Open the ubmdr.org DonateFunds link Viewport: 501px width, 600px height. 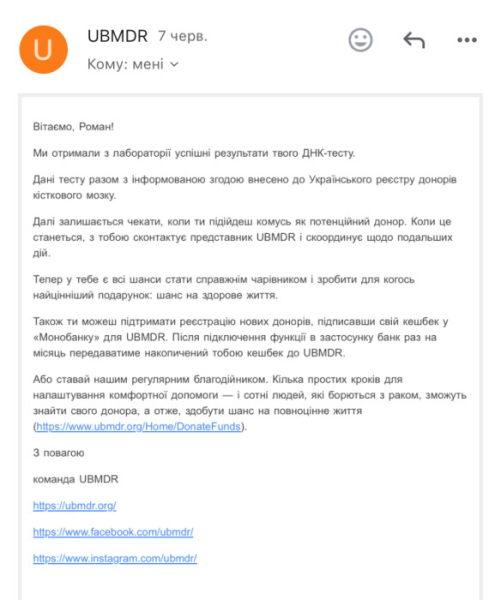point(139,426)
